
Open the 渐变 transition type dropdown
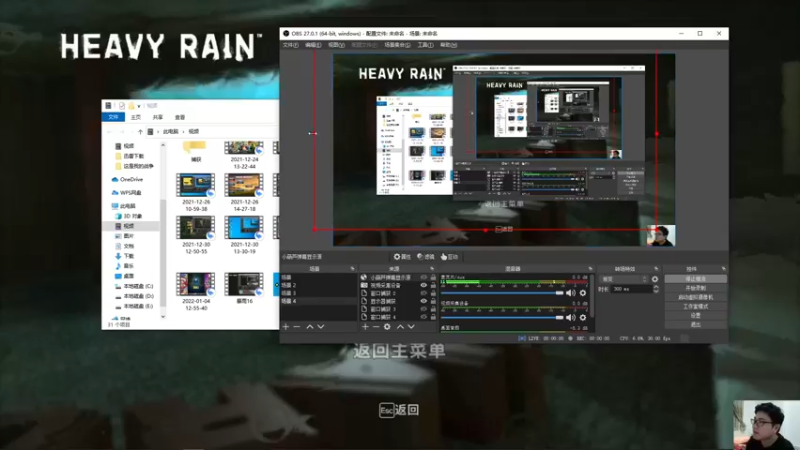[x=624, y=279]
